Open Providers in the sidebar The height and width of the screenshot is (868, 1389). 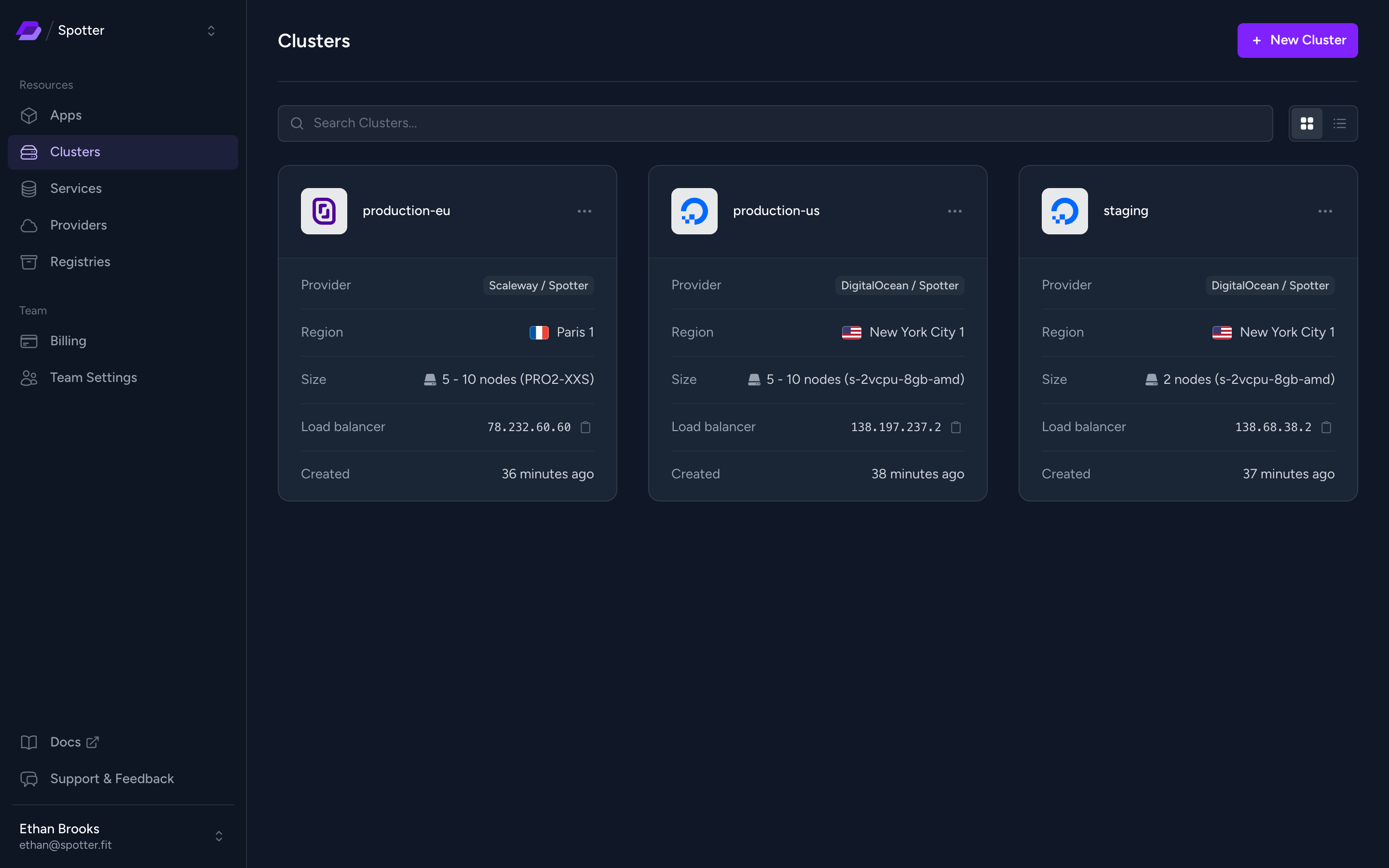click(123, 226)
